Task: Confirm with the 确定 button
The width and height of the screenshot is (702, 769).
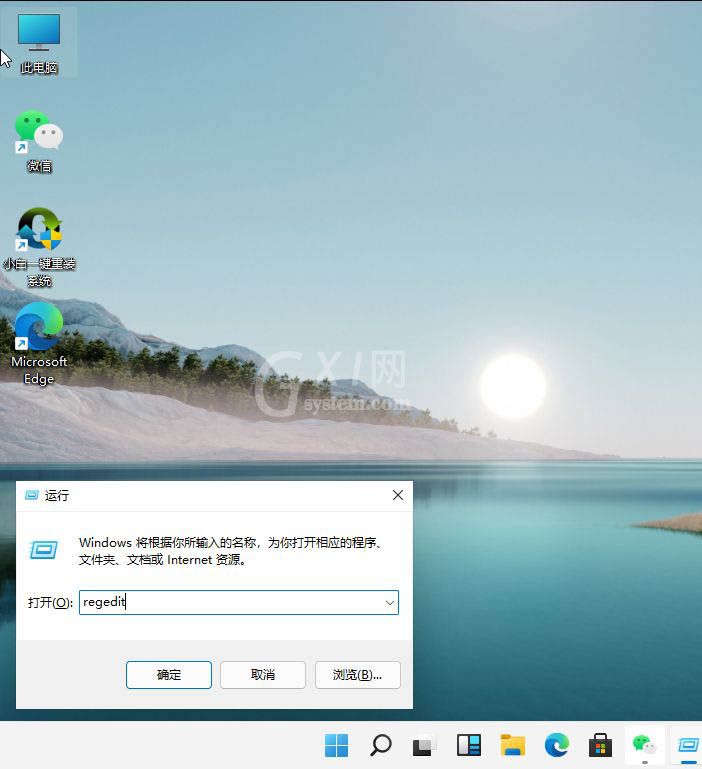Action: coord(169,675)
